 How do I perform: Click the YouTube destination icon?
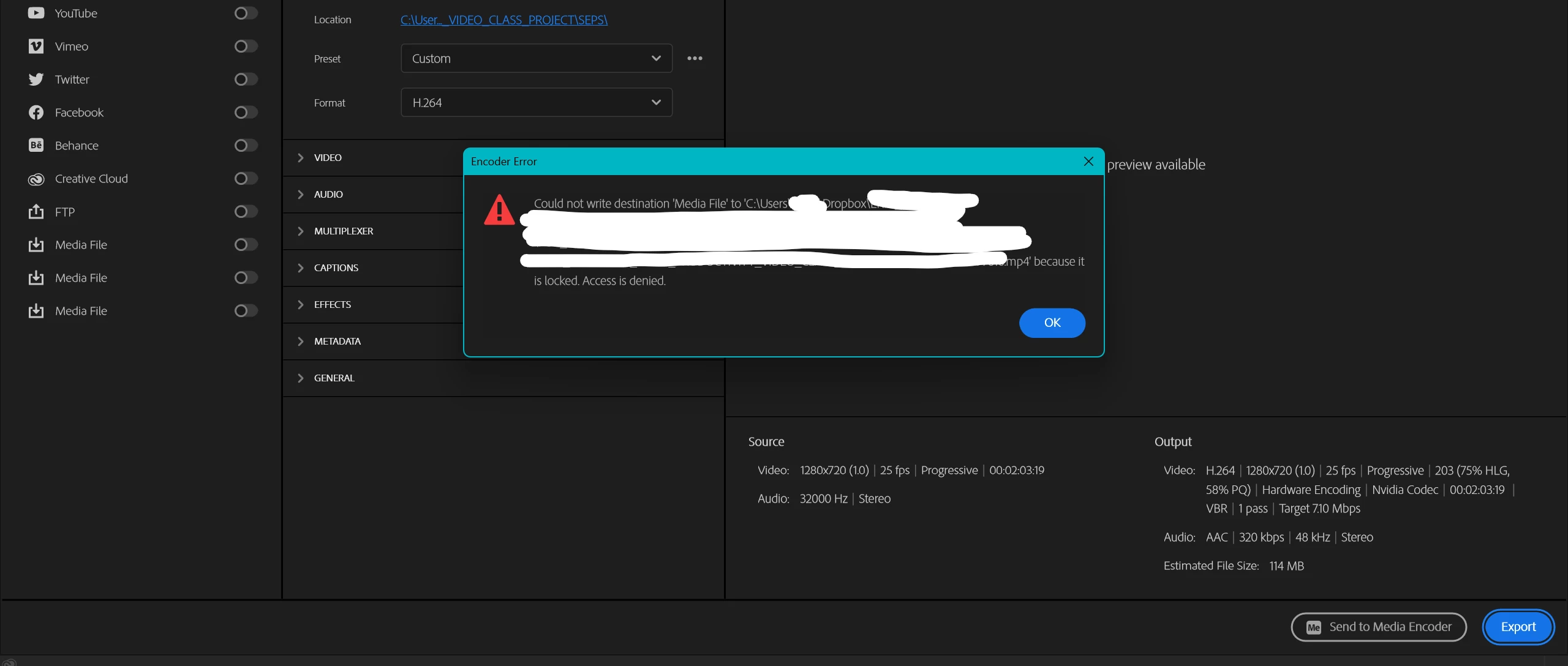click(x=36, y=13)
